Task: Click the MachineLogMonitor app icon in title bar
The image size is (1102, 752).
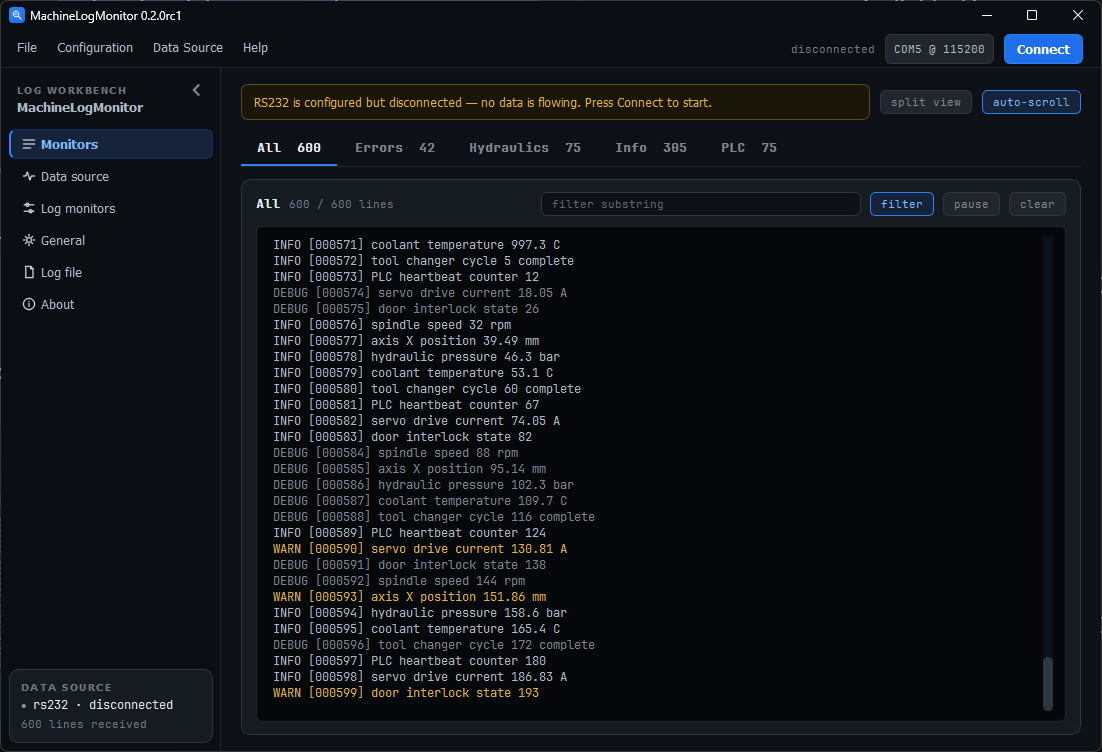Action: coord(17,15)
